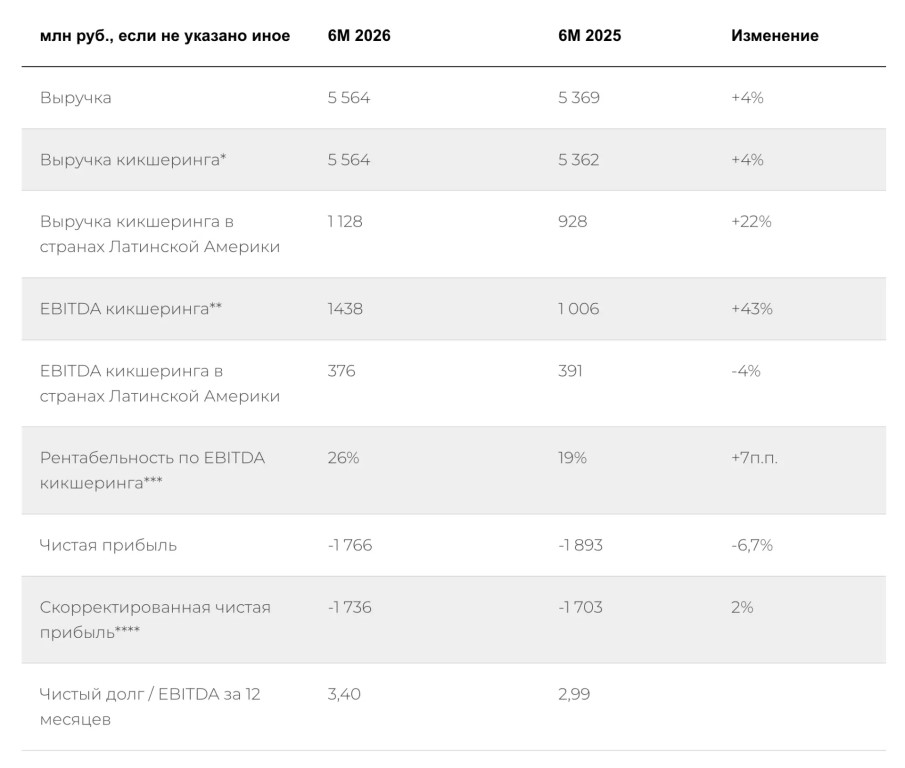Select the 3,40 debt ratio value
905x768 pixels.
click(x=344, y=694)
